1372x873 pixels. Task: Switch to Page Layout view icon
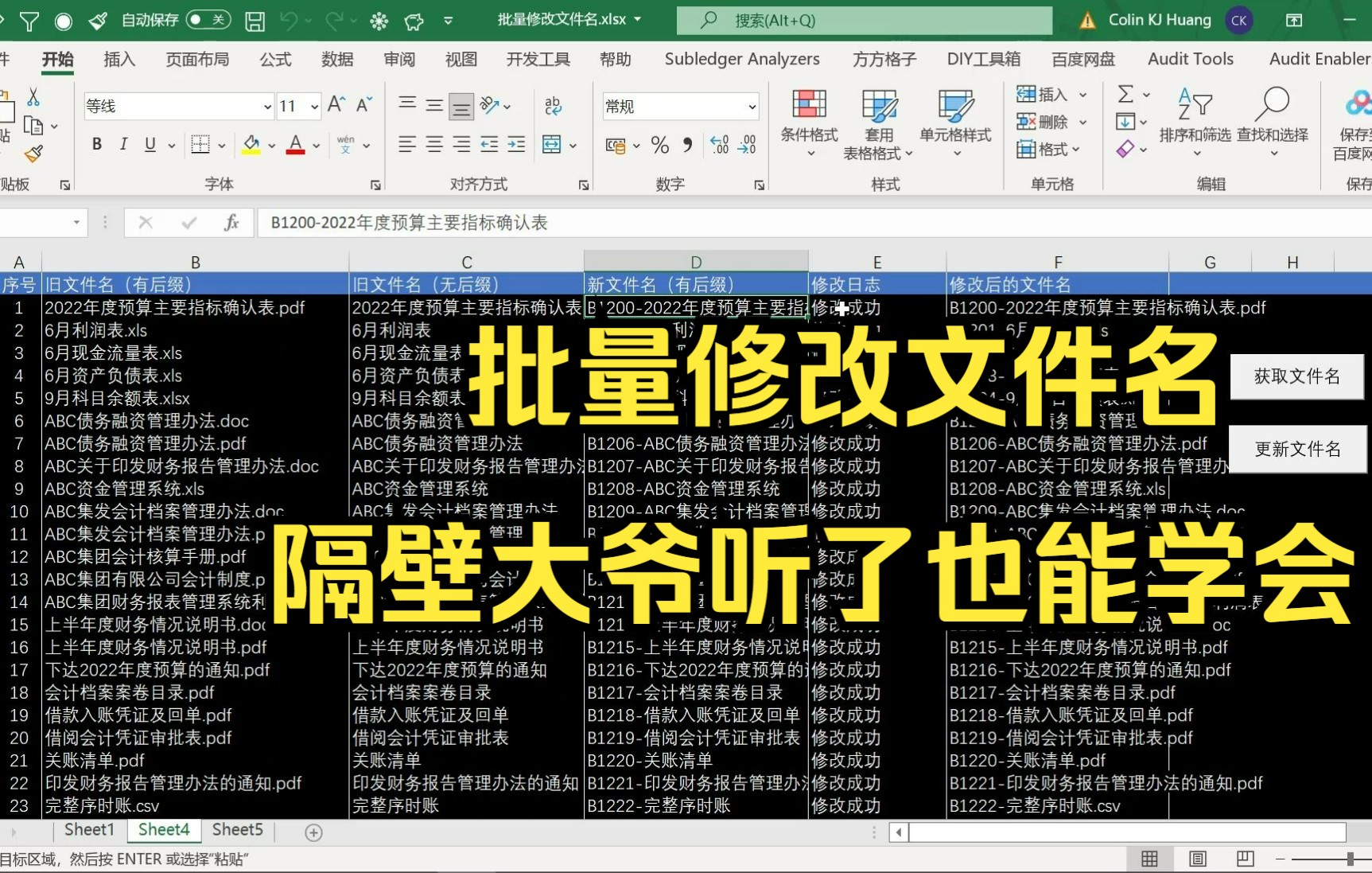pos(1197,859)
